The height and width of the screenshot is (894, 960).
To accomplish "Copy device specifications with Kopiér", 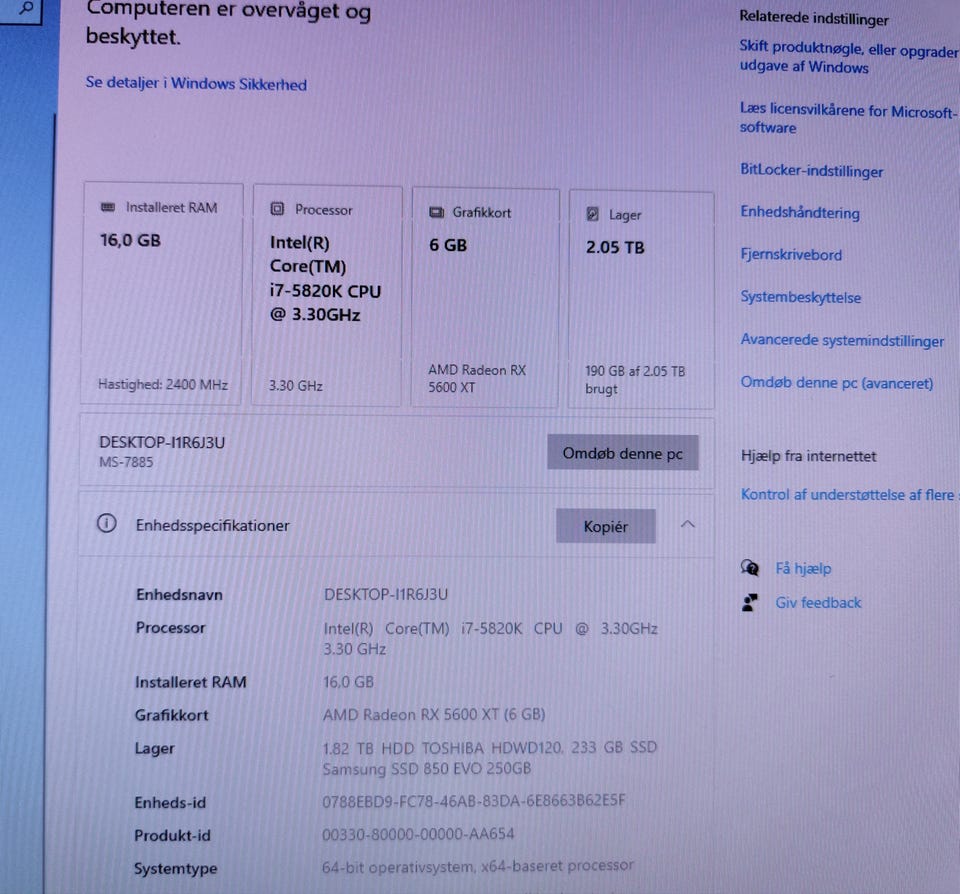I will coord(606,527).
